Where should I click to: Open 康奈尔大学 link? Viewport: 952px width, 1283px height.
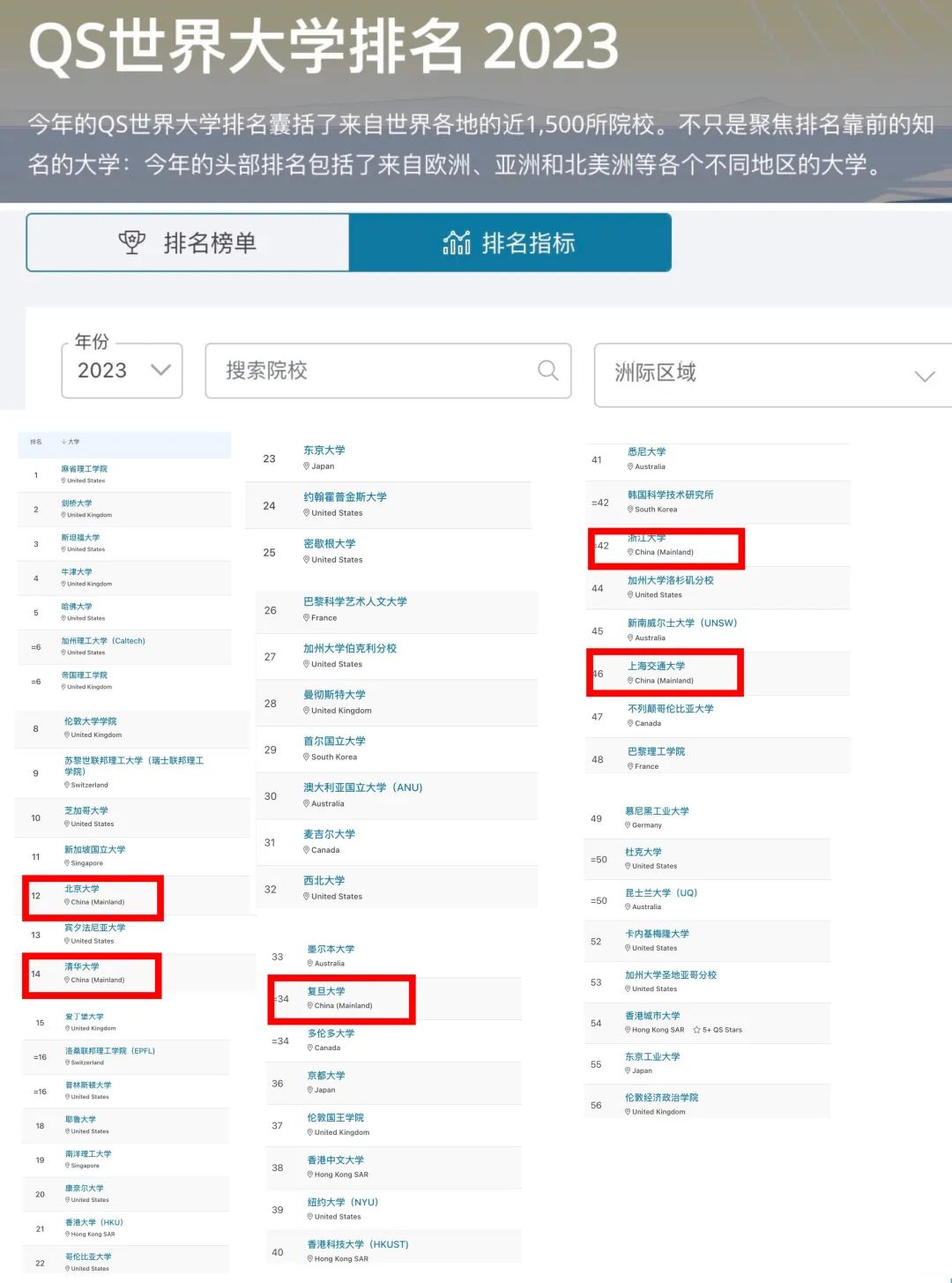pos(85,1189)
